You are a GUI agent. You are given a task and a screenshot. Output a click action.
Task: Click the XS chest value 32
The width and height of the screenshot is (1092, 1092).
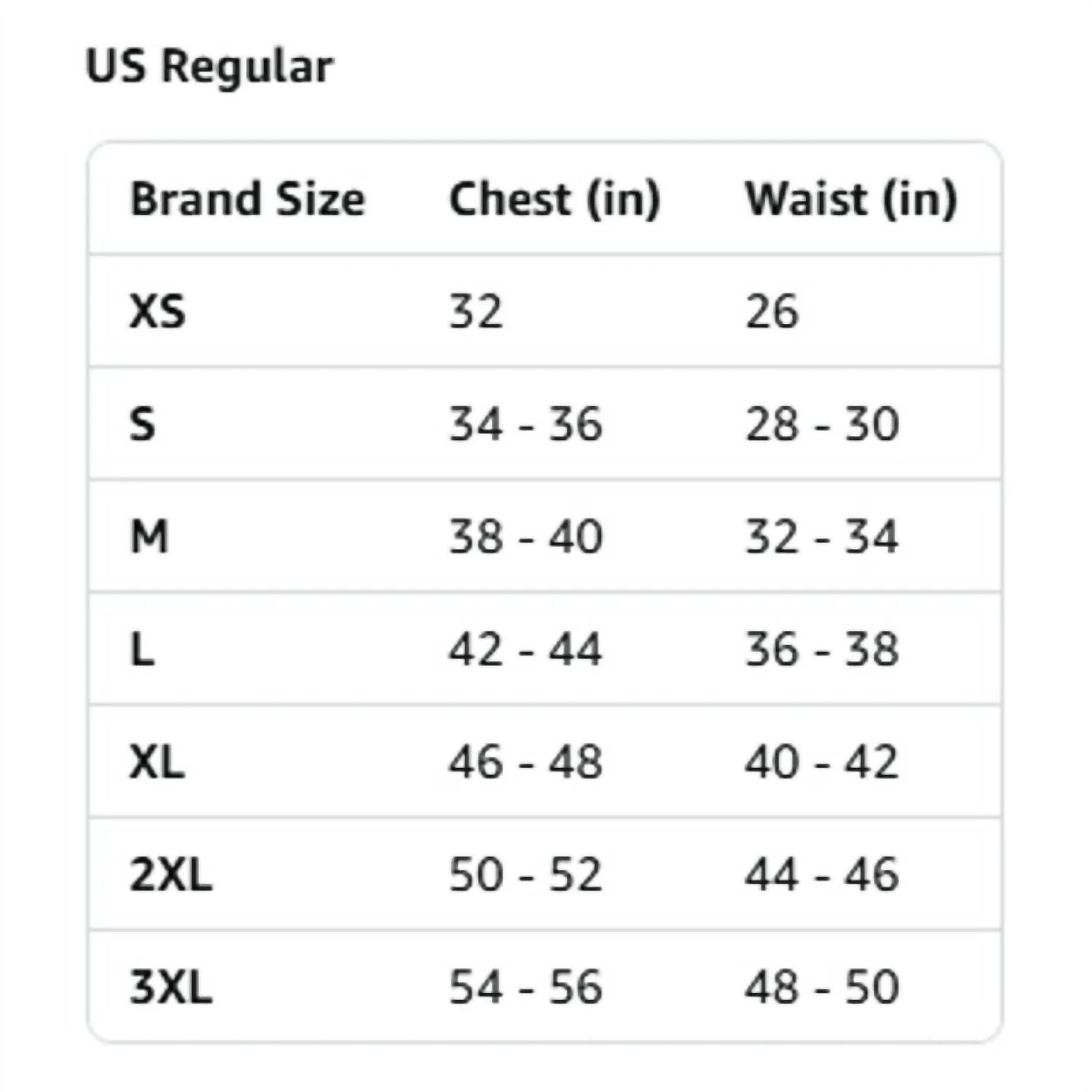(x=475, y=312)
